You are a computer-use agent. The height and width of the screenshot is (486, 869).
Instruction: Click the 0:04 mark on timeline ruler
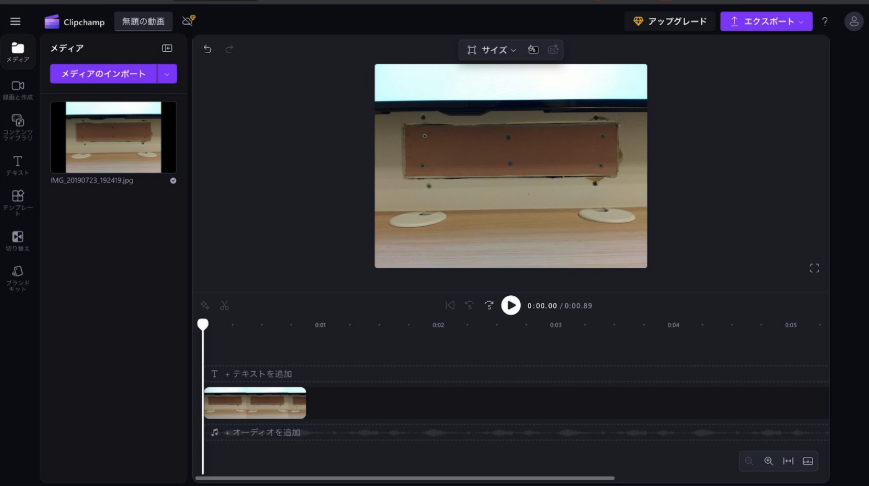tap(673, 325)
